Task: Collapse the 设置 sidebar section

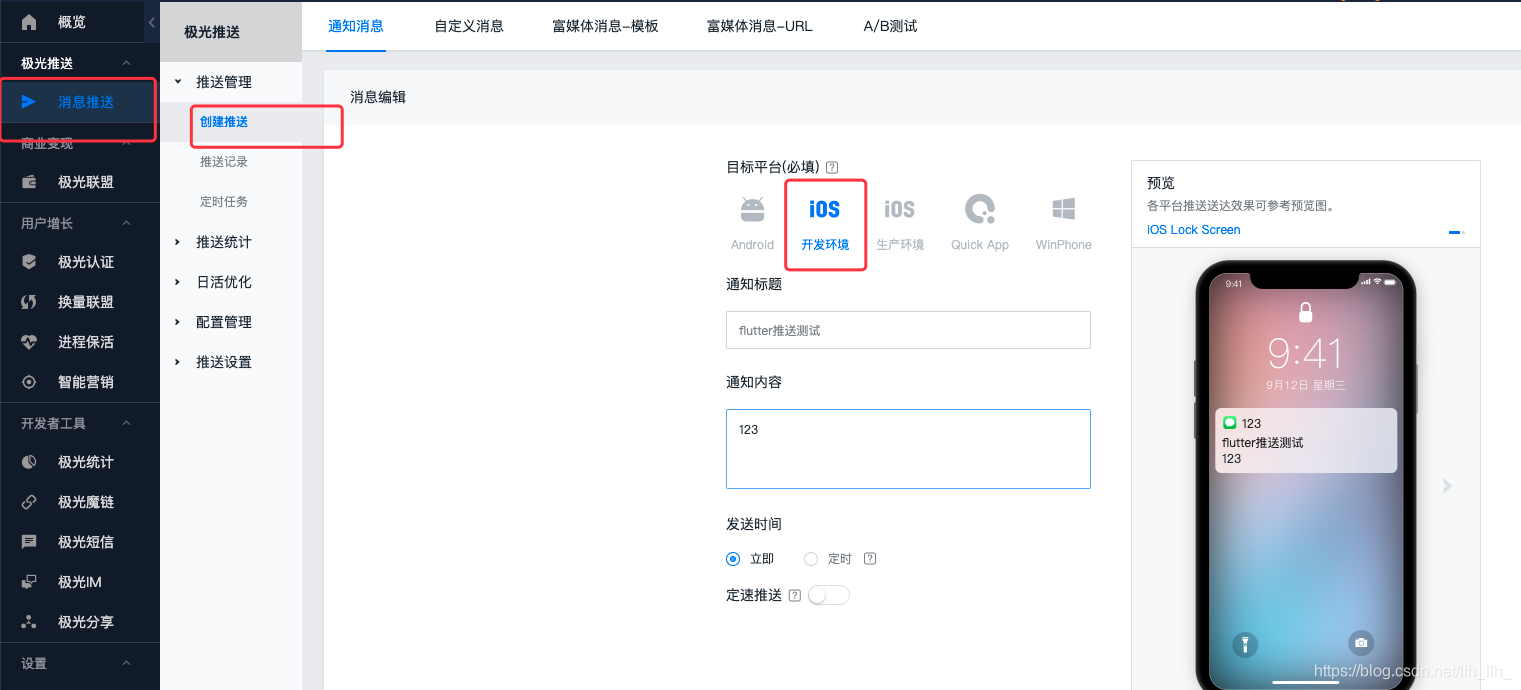Action: tap(126, 663)
